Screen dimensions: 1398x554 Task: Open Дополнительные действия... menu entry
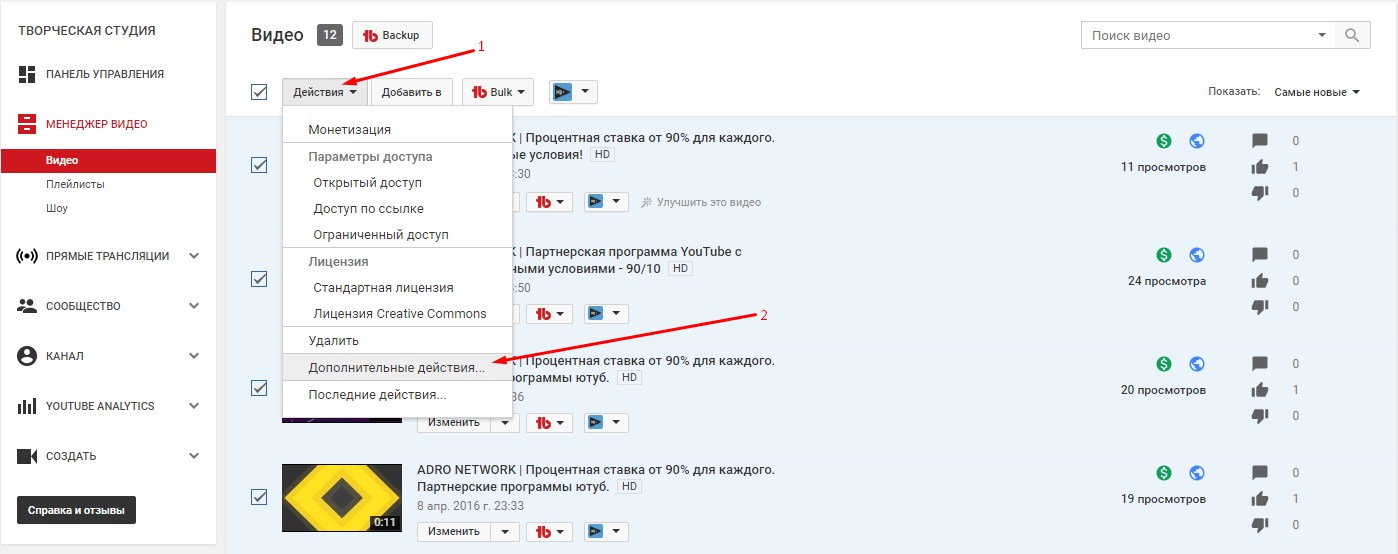pyautogui.click(x=397, y=368)
